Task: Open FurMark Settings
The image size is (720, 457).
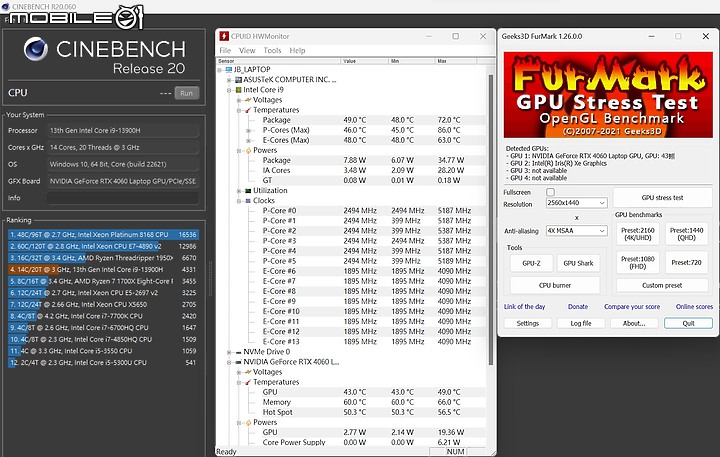Action: (x=528, y=323)
